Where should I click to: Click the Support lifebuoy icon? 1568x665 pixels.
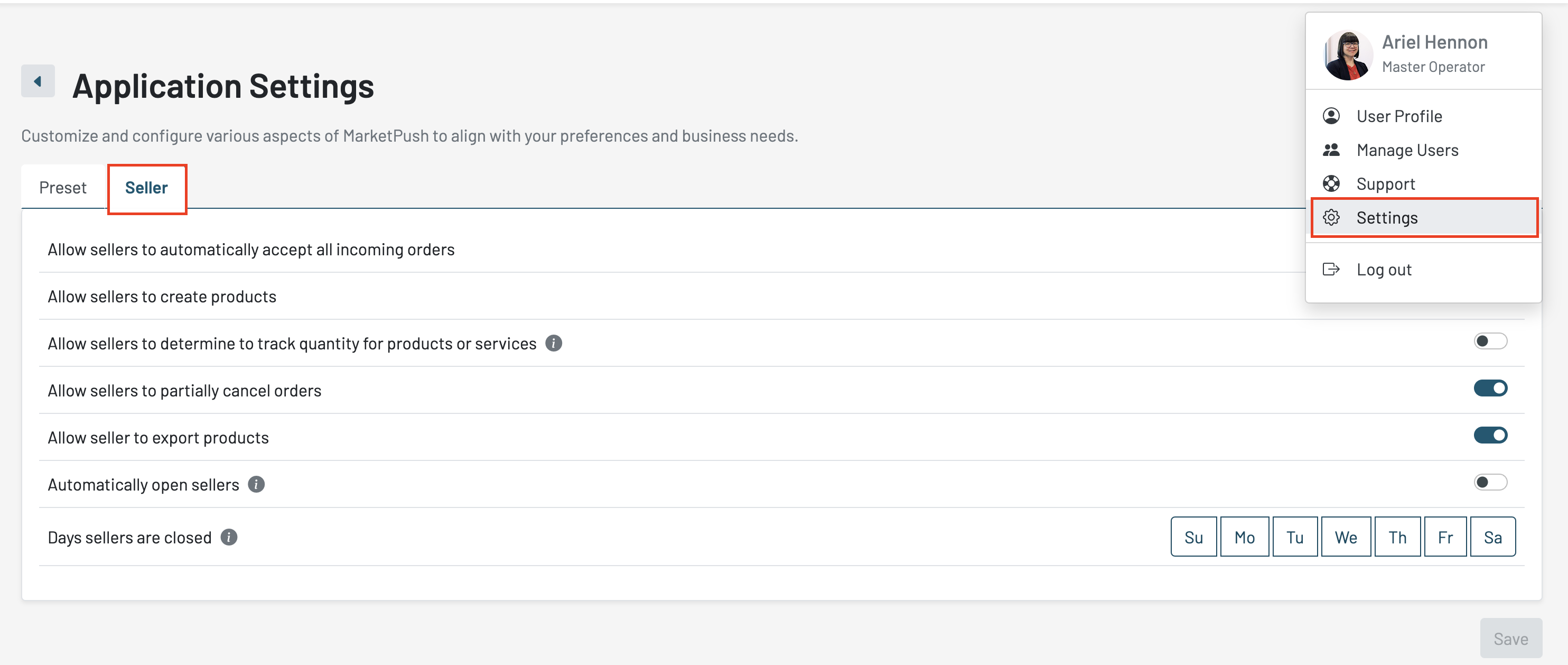tap(1331, 183)
